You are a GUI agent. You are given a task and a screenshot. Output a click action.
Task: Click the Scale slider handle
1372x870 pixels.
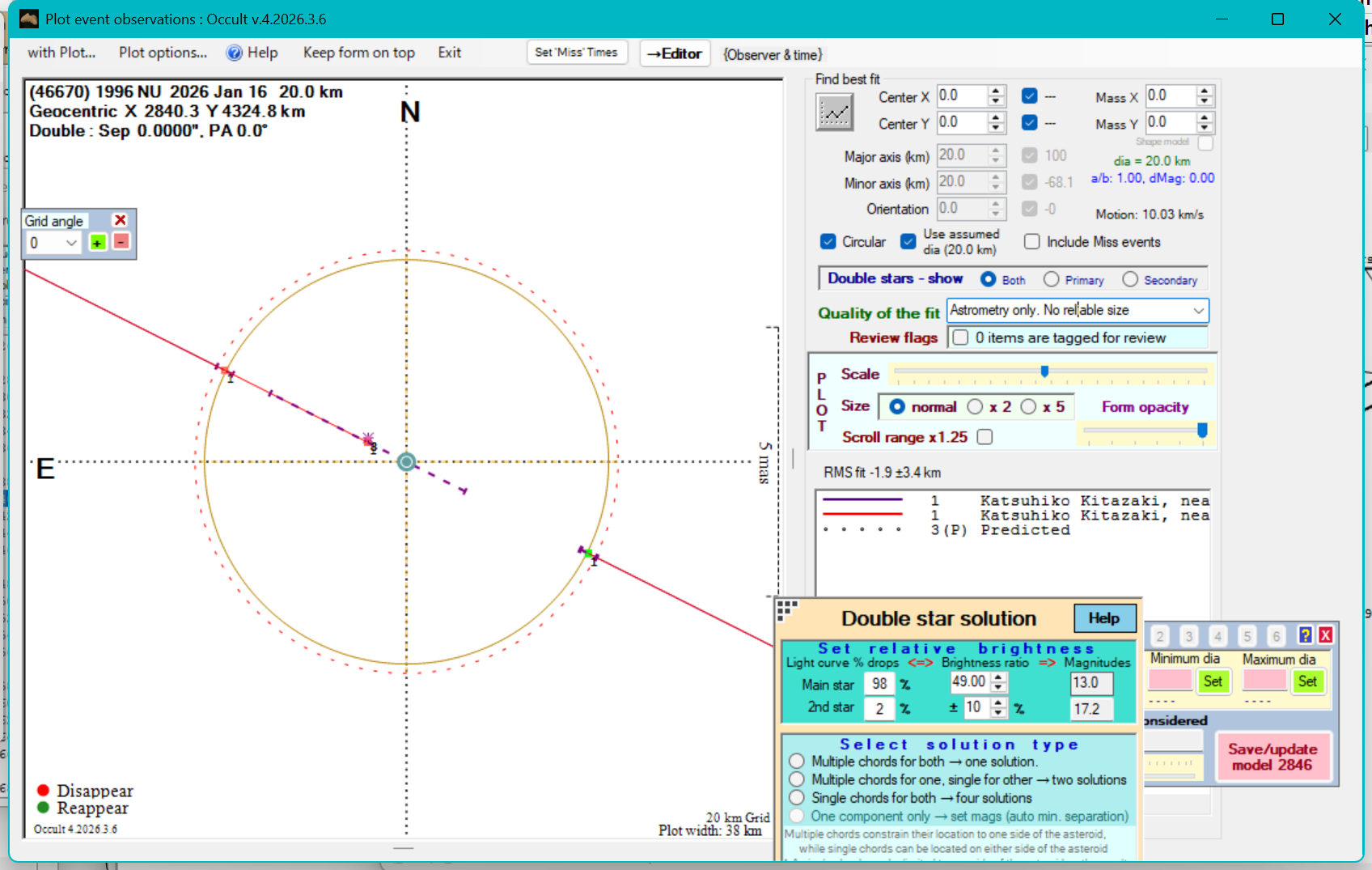coord(1044,371)
